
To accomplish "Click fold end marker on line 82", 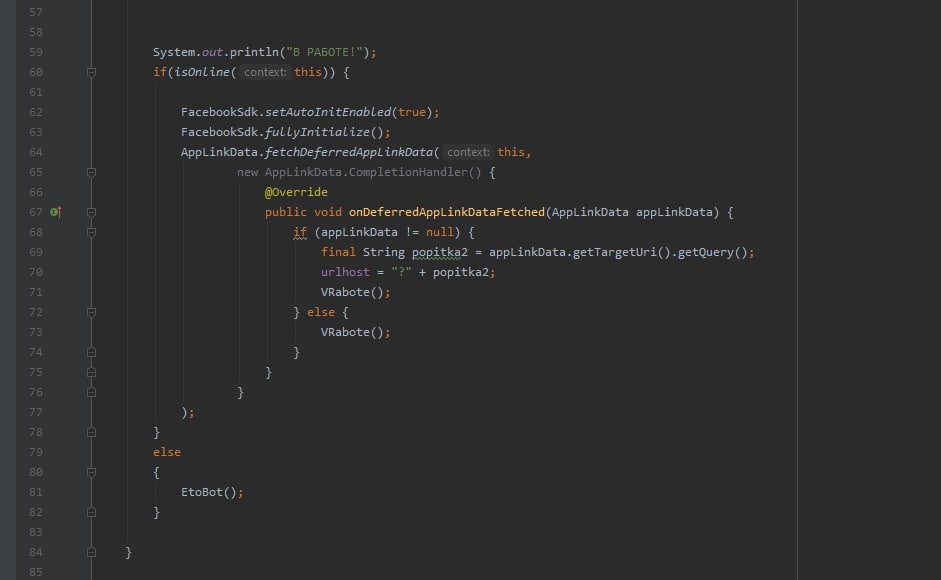I will click(91, 512).
